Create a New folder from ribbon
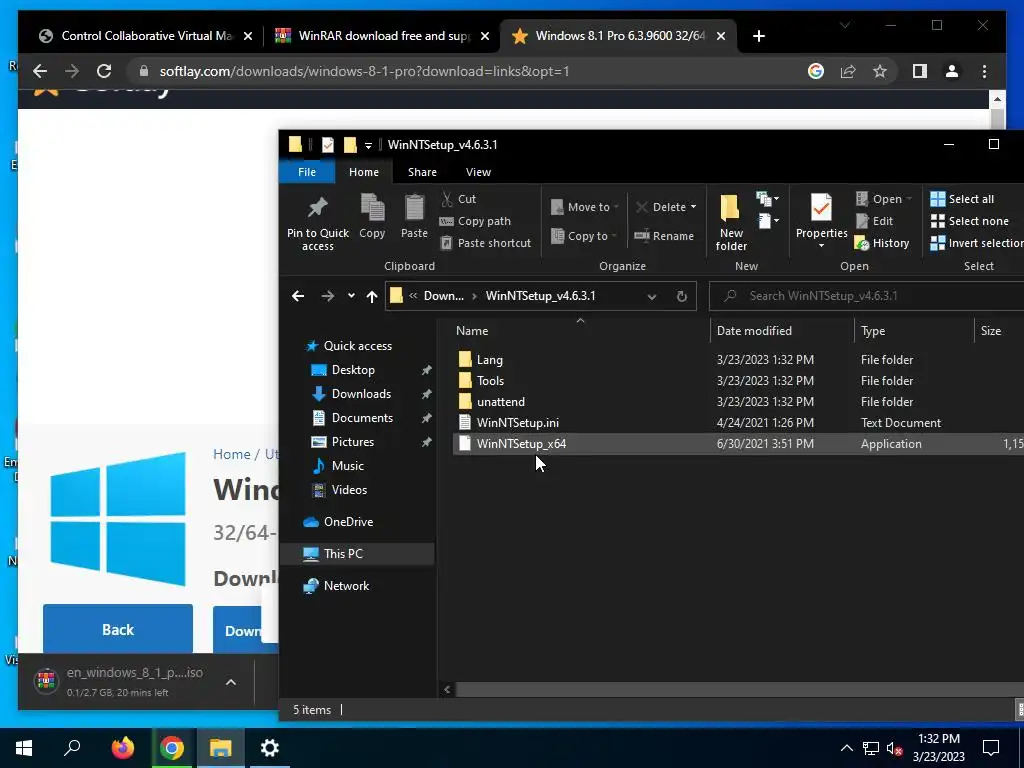The height and width of the screenshot is (768, 1024). pos(731,223)
